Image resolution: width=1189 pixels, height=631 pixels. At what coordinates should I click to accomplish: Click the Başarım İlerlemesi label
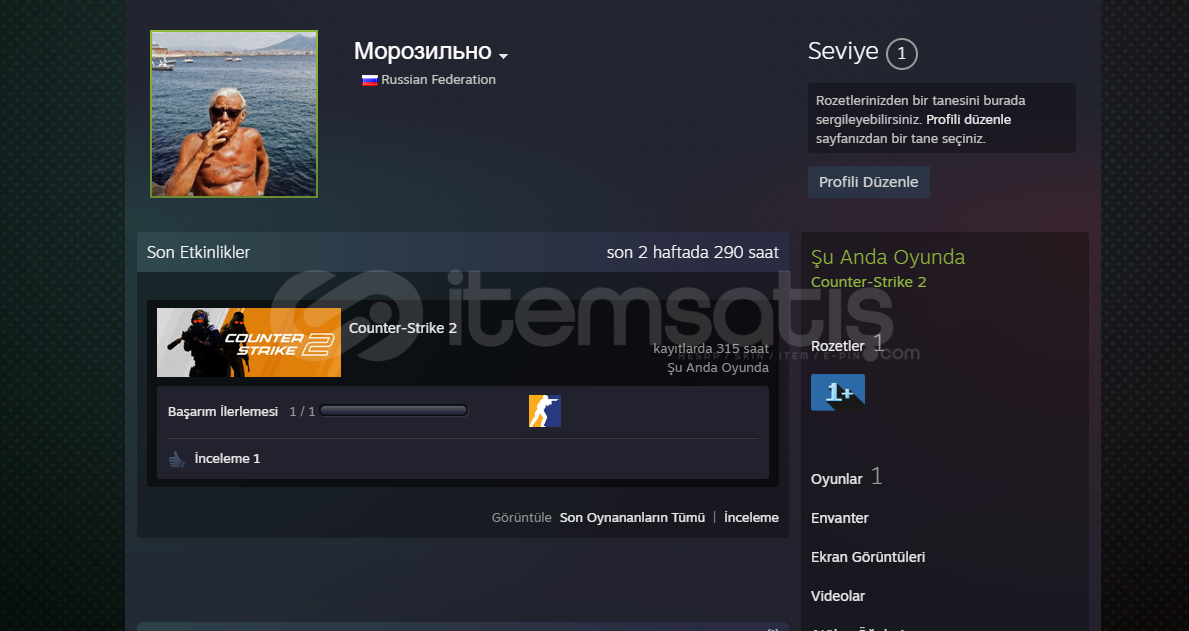tap(223, 411)
